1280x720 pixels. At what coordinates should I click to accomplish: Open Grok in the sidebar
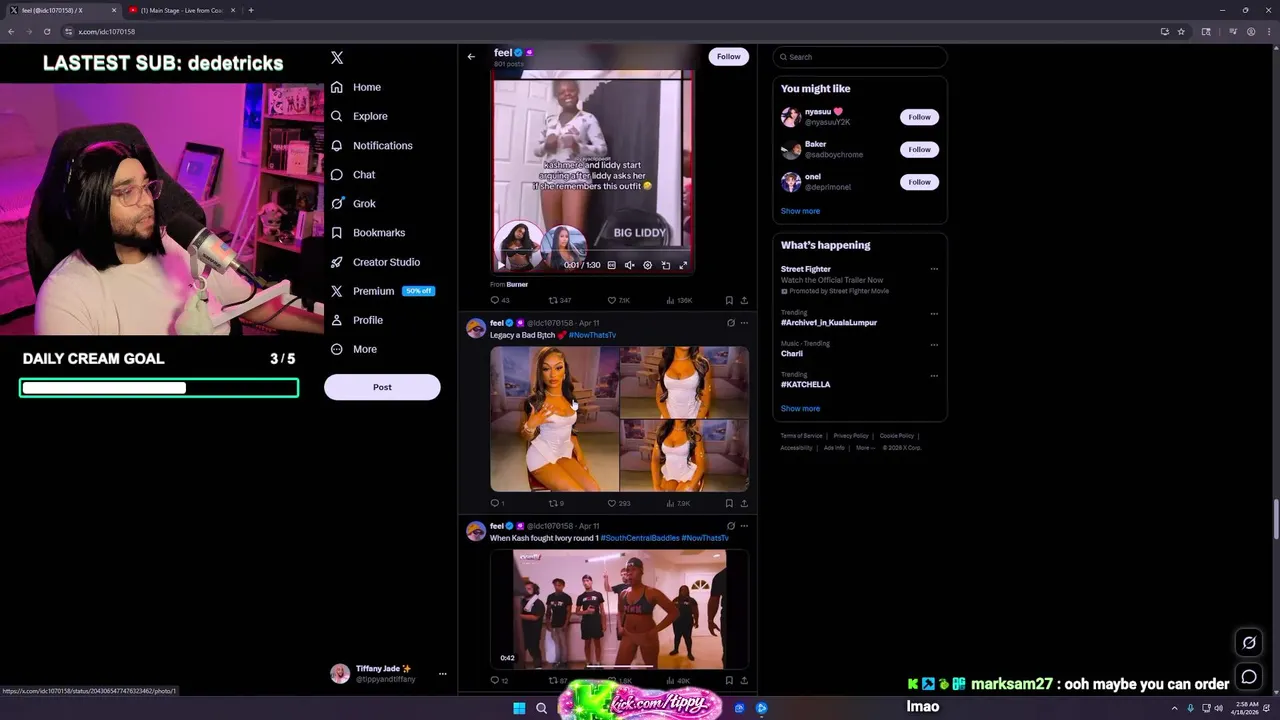353,203
